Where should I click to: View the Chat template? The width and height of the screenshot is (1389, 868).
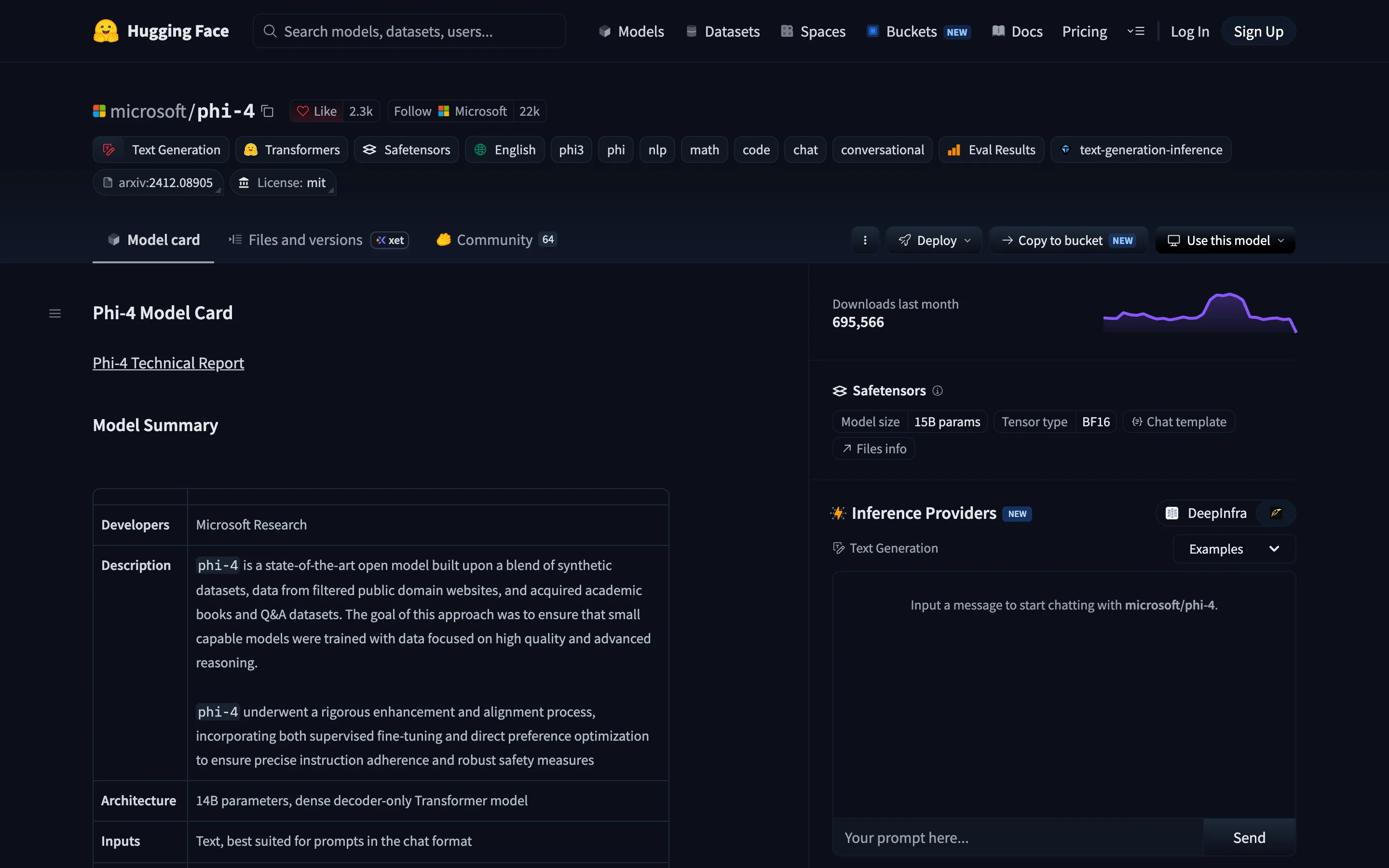point(1179,422)
